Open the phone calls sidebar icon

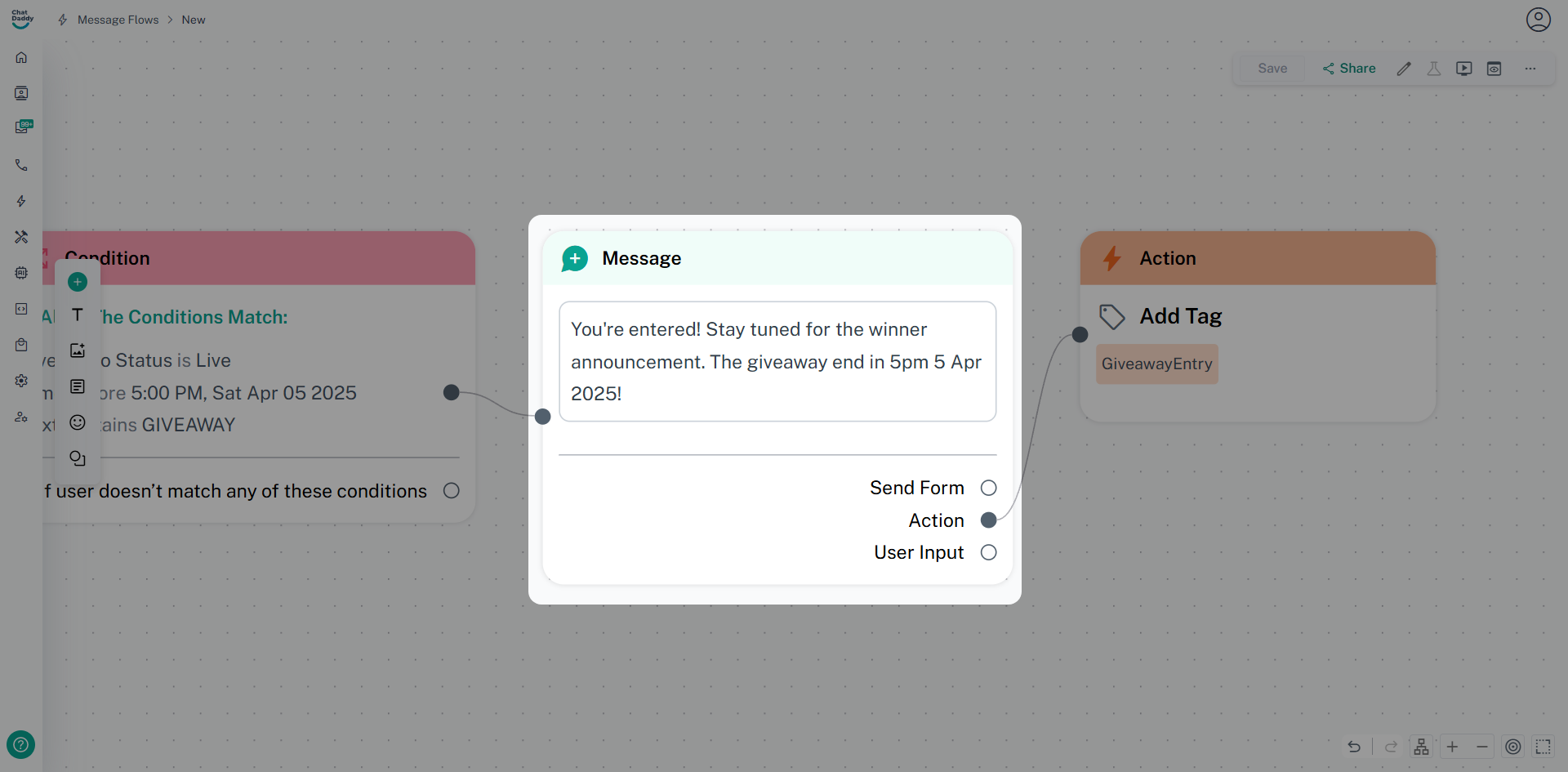tap(21, 165)
